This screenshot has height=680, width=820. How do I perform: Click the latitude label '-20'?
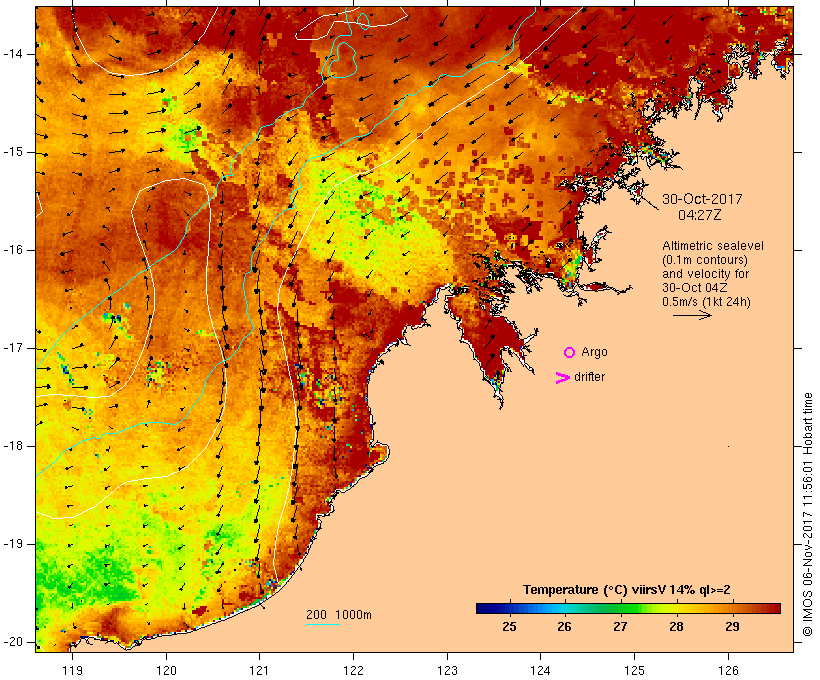[x=13, y=642]
